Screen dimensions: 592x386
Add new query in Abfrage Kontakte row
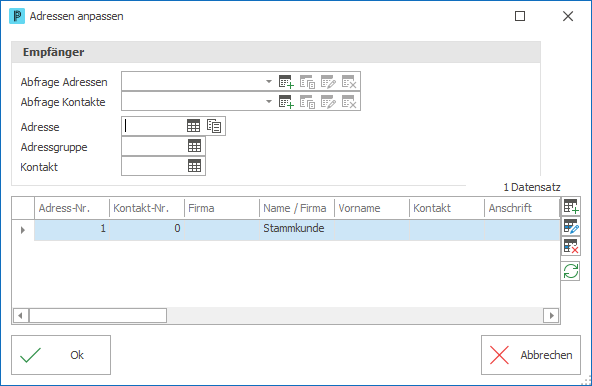click(286, 102)
